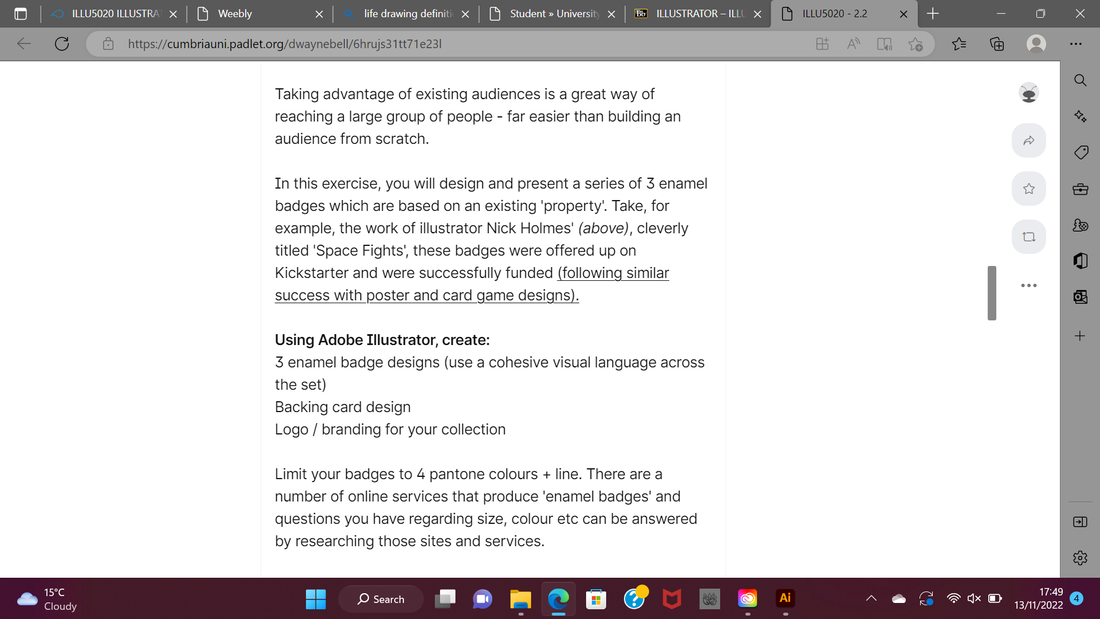The height and width of the screenshot is (619, 1100).
Task: Open the clock showing 17:49 13/11/2022
Action: [1038, 599]
